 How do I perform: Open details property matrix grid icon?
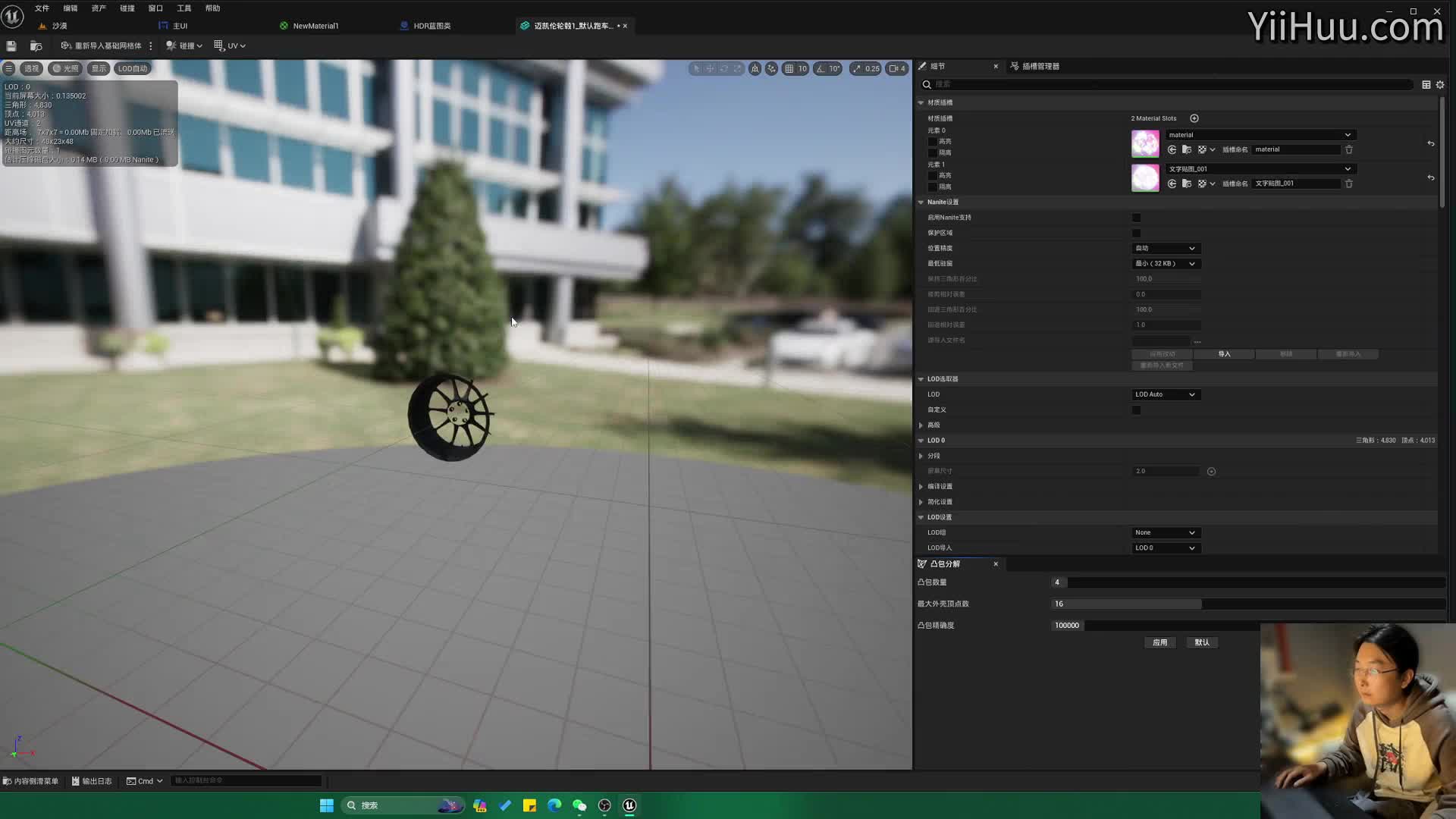click(1426, 85)
